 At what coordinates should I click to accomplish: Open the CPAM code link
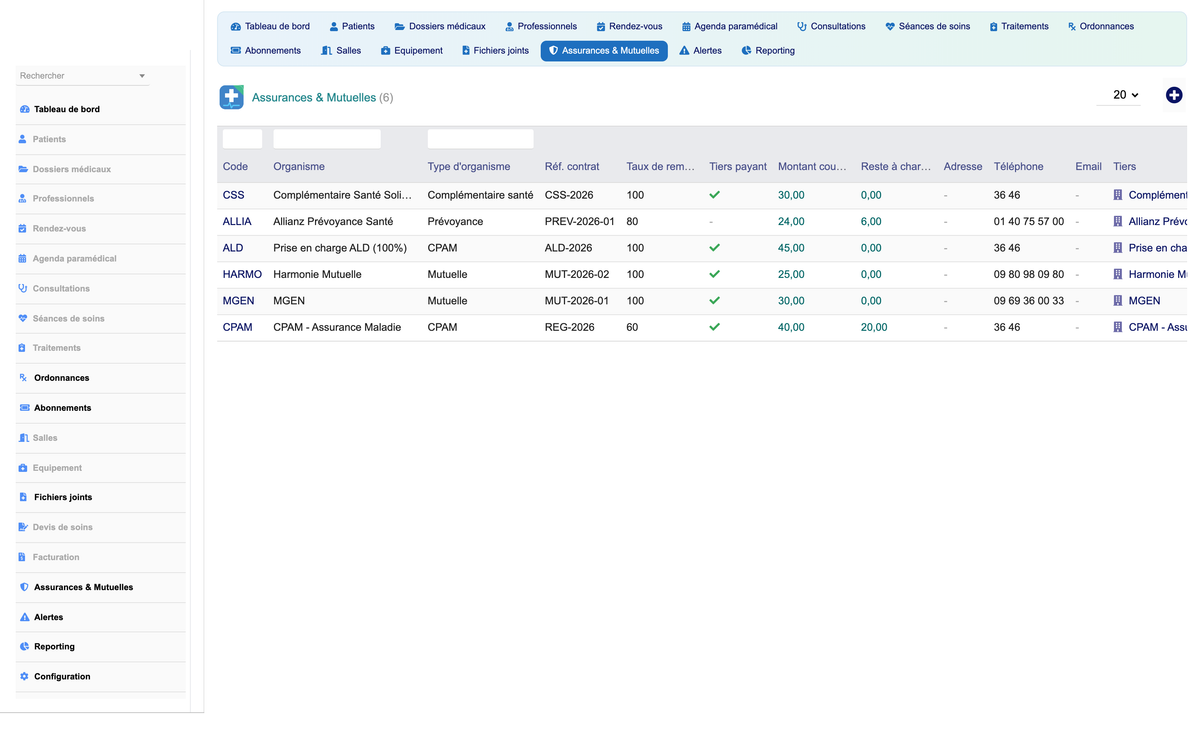tap(237, 327)
